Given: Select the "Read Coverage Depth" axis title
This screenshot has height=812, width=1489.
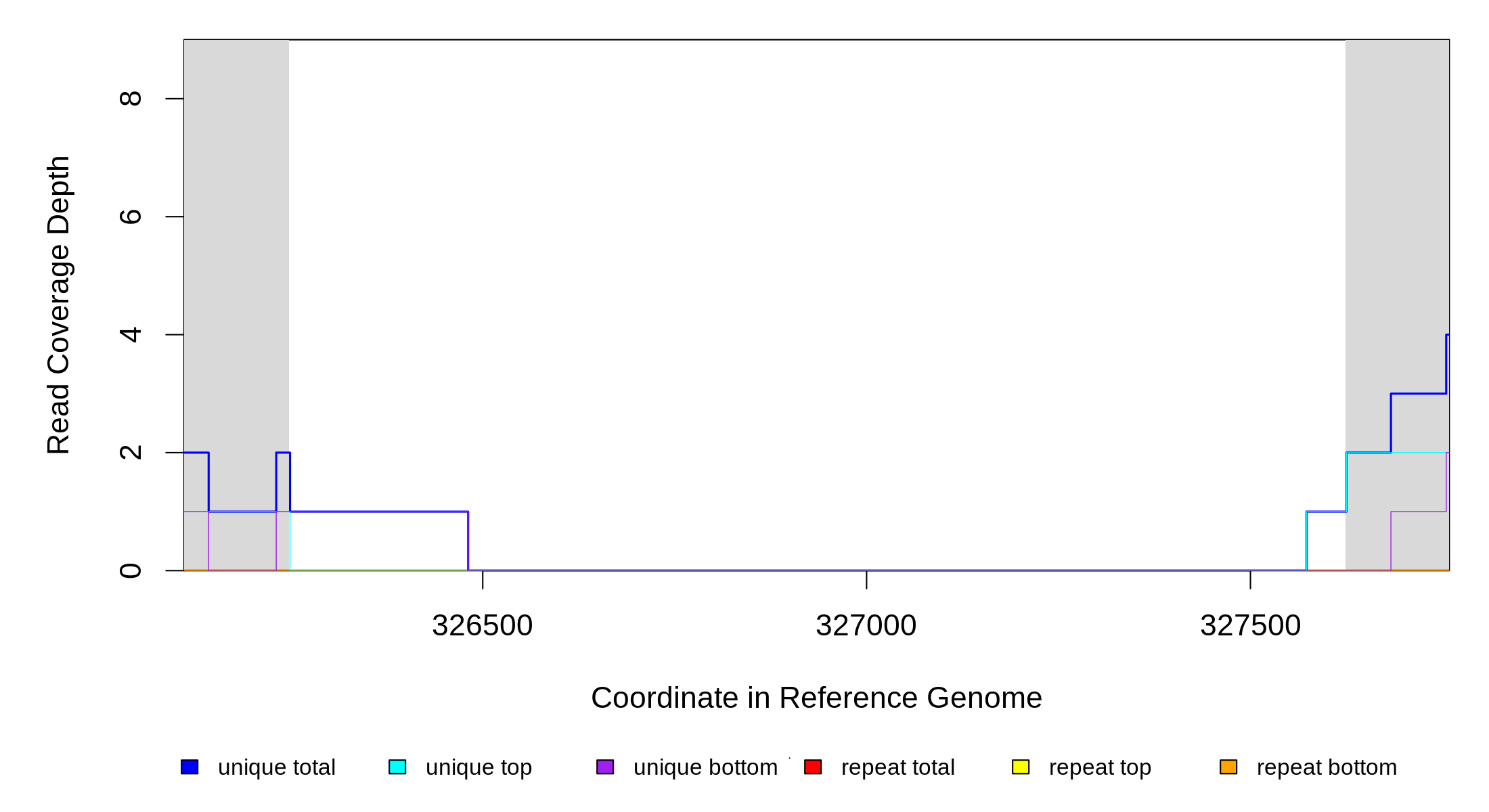Looking at the screenshot, I should pos(59,304).
